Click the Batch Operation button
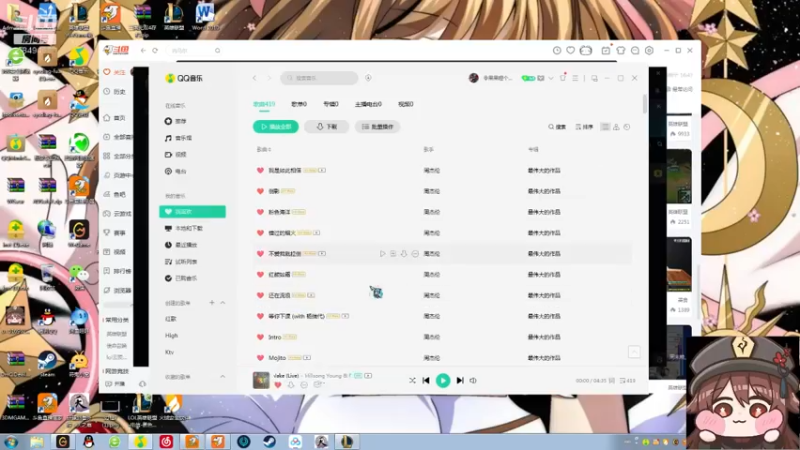 point(378,127)
